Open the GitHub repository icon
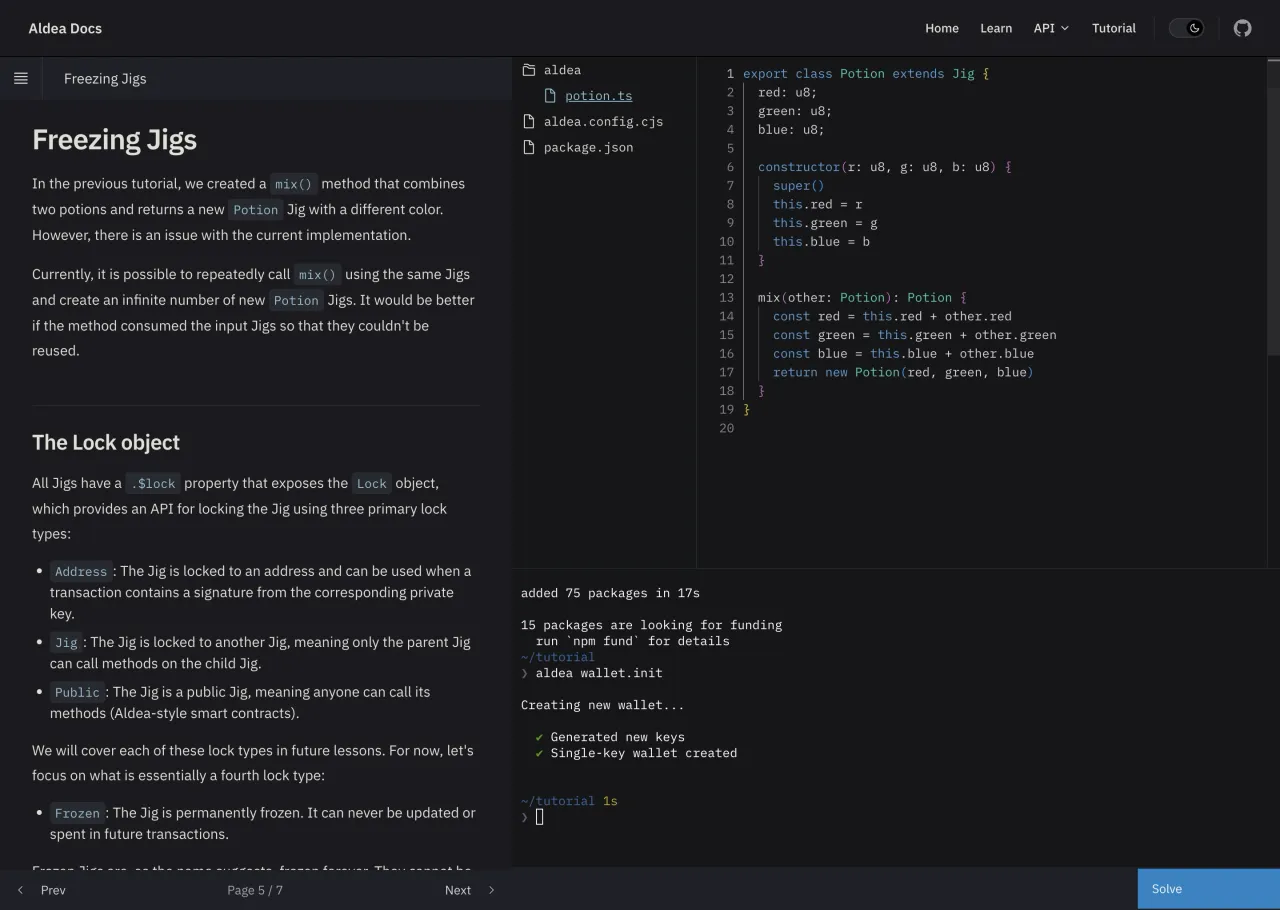The height and width of the screenshot is (910, 1280). click(x=1242, y=28)
